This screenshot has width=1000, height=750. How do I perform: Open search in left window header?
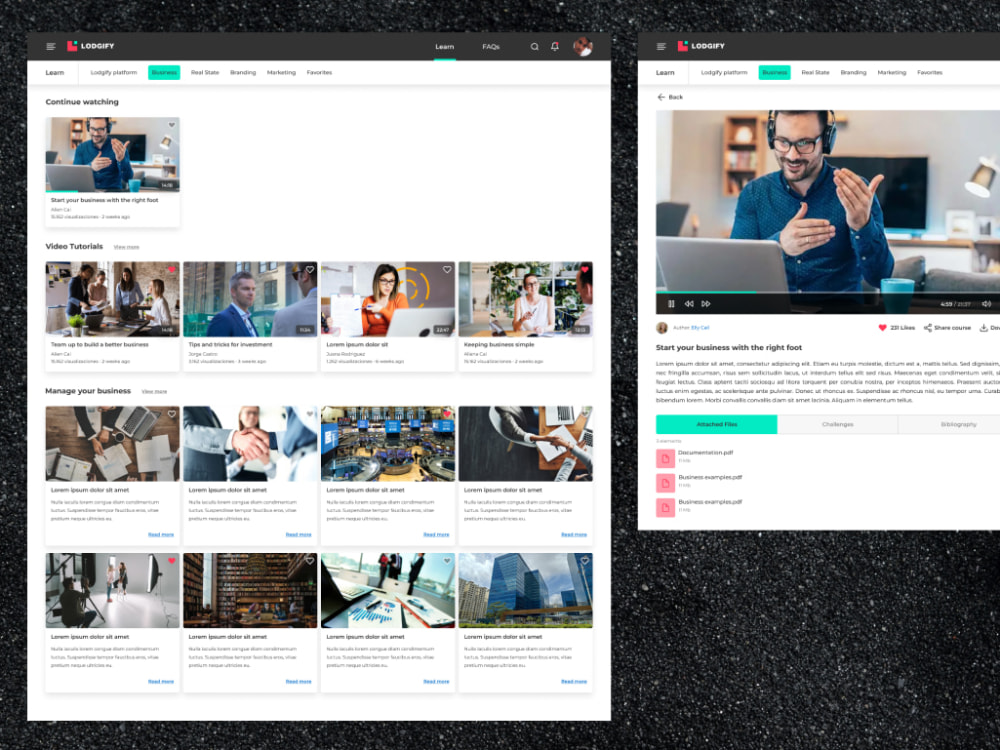[534, 47]
